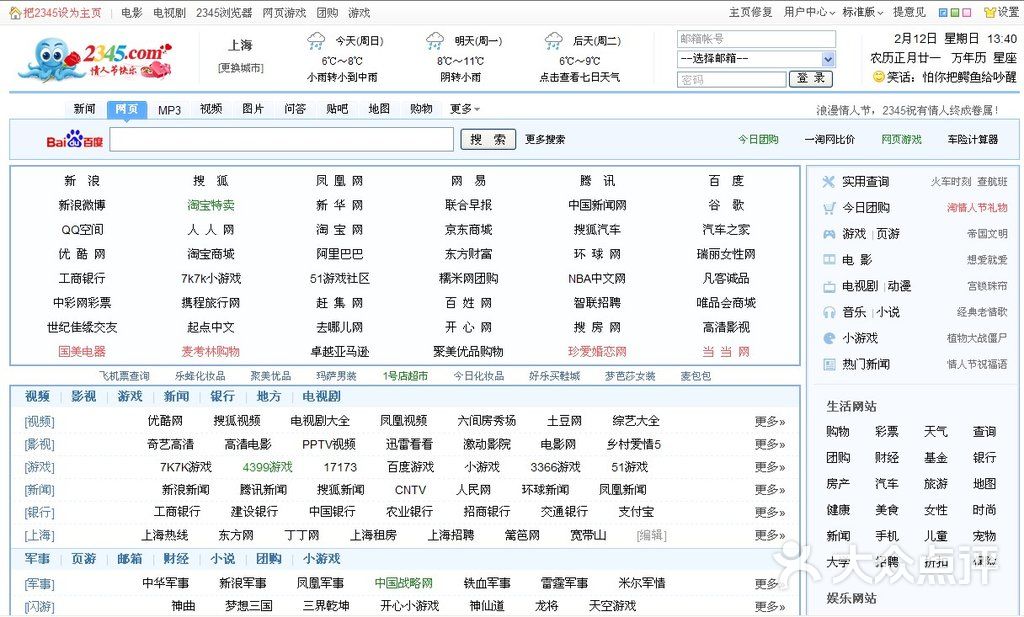
Task: Click the Baidu logo beside search box
Action: pyautogui.click(x=74, y=139)
